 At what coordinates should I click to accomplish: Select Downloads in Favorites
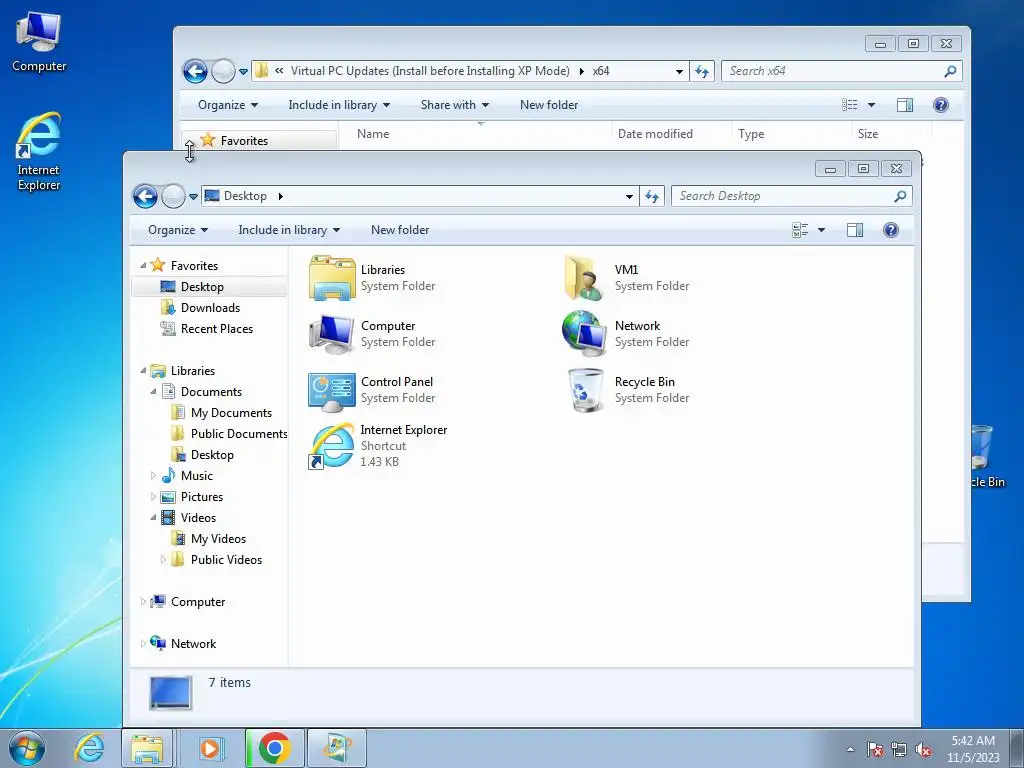(210, 308)
